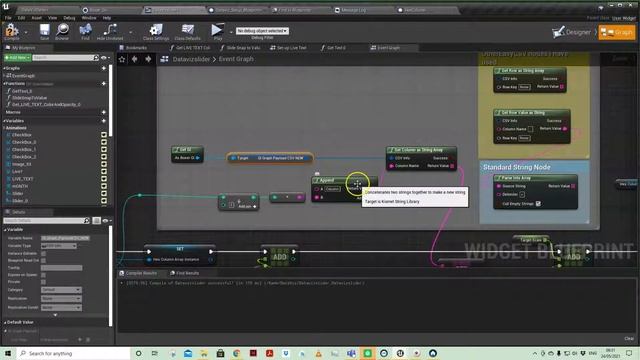Toggle Instance Editable checkbox
The image size is (640, 360).
coord(43,253)
